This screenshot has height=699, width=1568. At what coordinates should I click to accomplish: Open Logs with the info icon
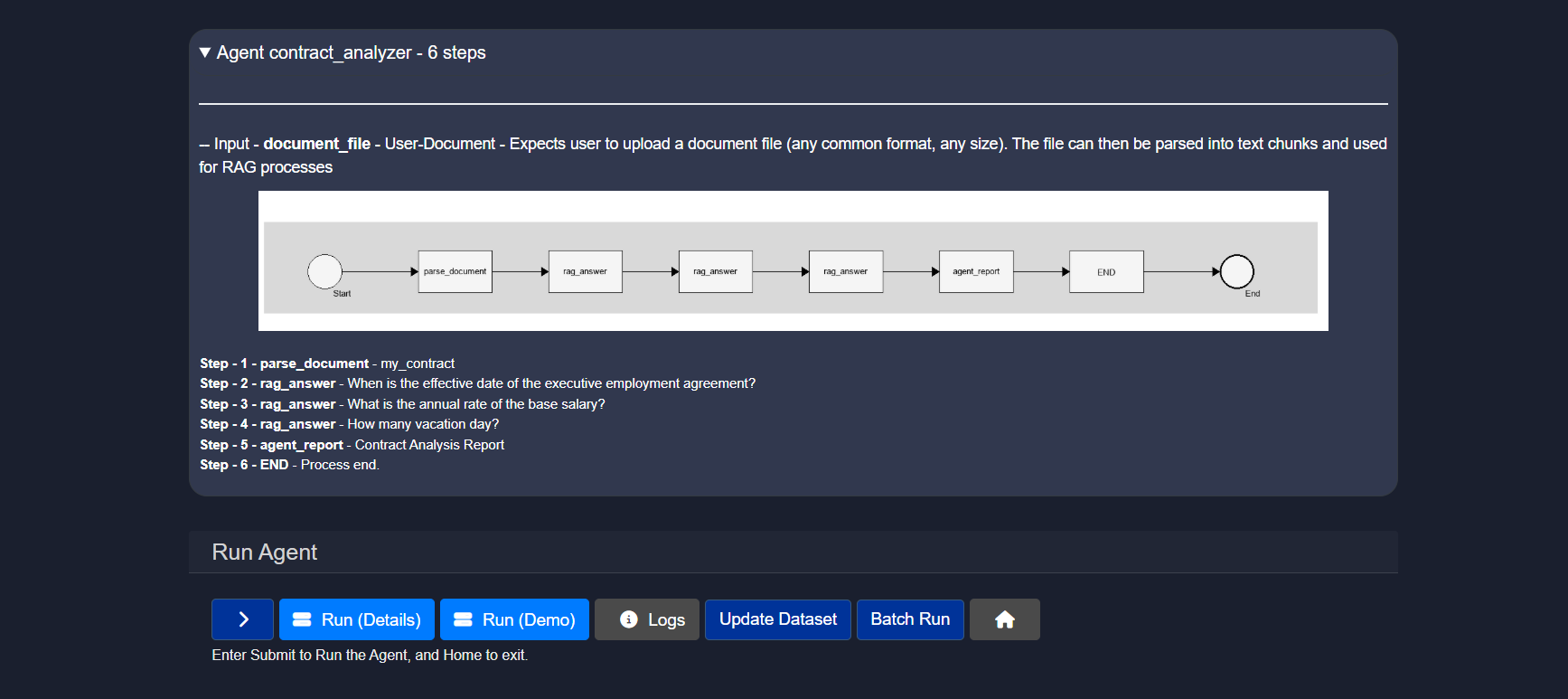[646, 619]
